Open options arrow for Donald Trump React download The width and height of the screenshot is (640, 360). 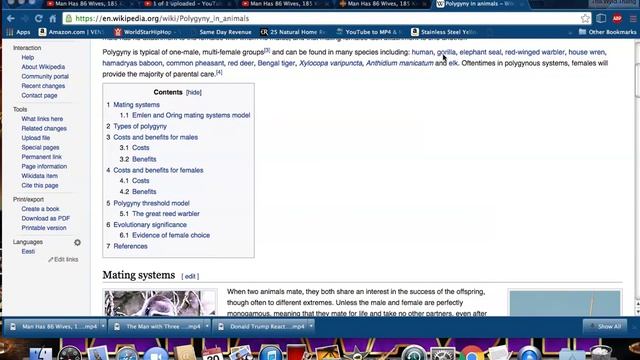pyautogui.click(x=311, y=326)
